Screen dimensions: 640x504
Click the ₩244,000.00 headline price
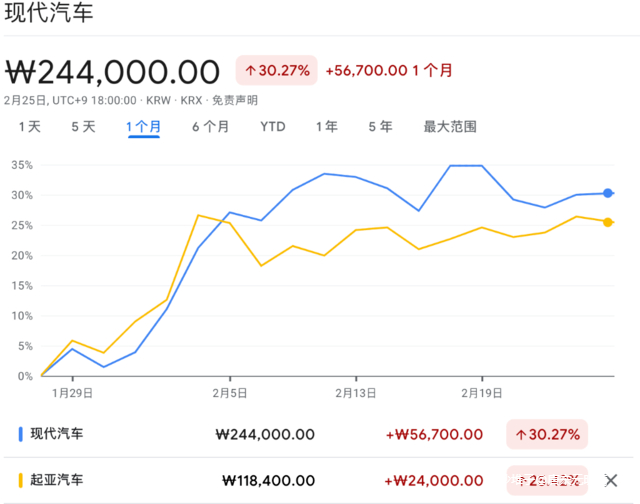point(112,72)
